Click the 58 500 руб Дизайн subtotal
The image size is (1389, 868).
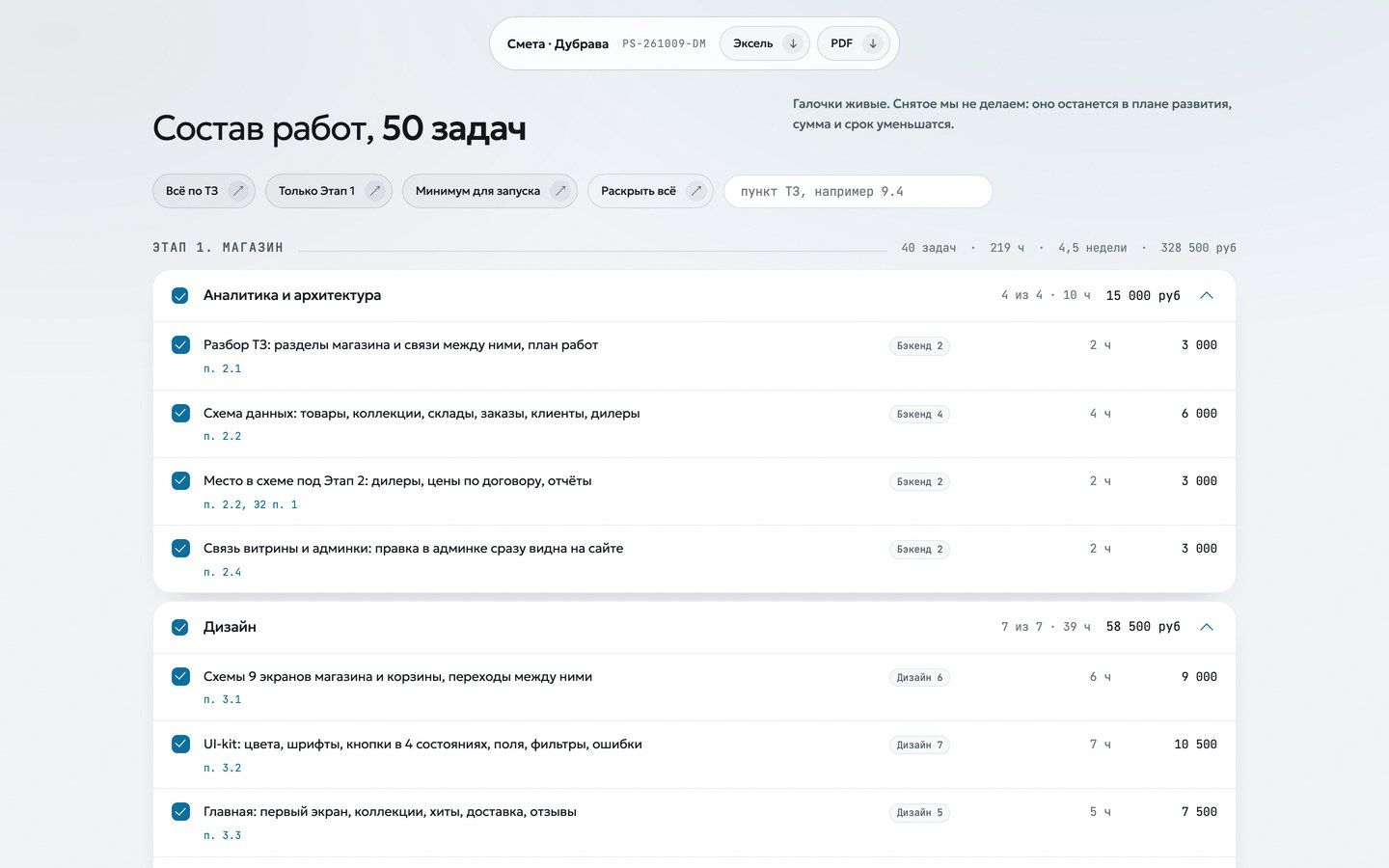click(x=1143, y=627)
